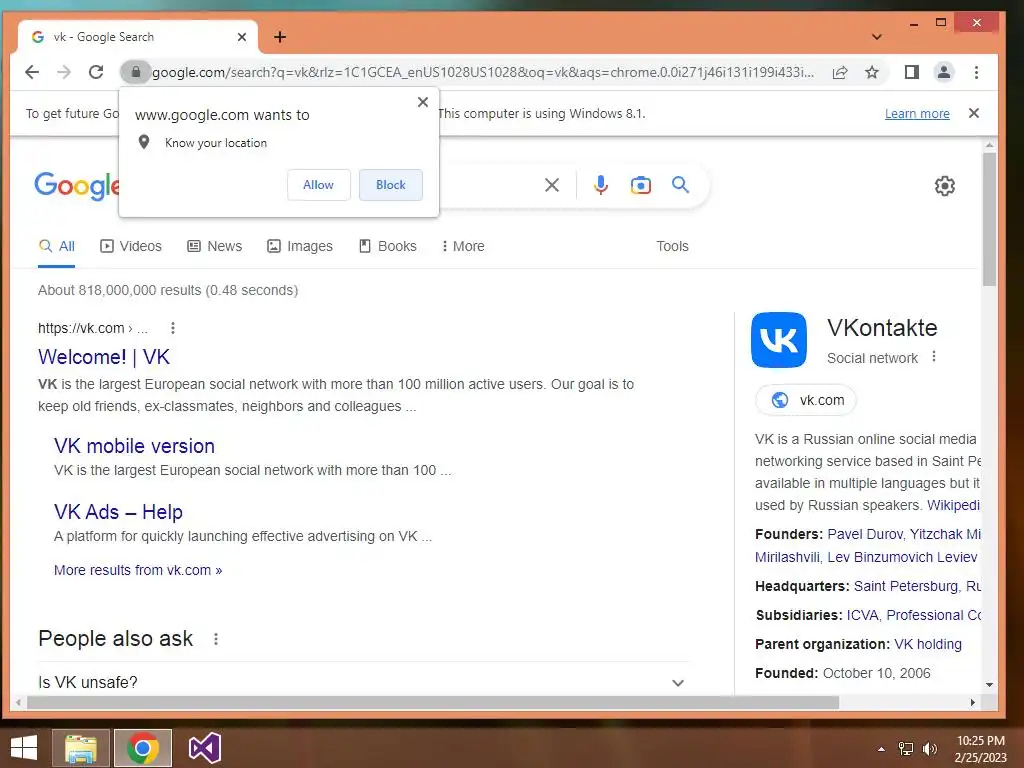
Task: Show hidden system tray icons
Action: (x=881, y=749)
